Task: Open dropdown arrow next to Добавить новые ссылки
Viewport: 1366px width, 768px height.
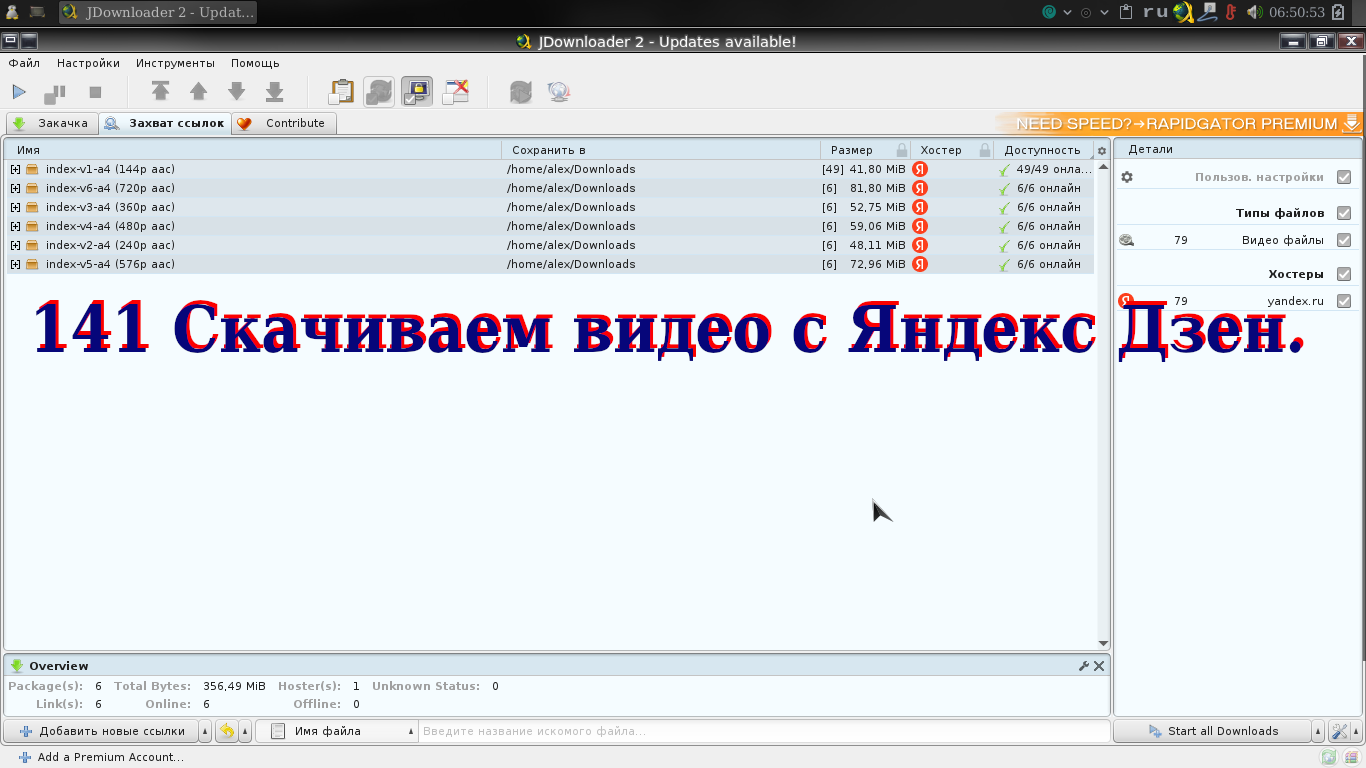Action: point(206,731)
